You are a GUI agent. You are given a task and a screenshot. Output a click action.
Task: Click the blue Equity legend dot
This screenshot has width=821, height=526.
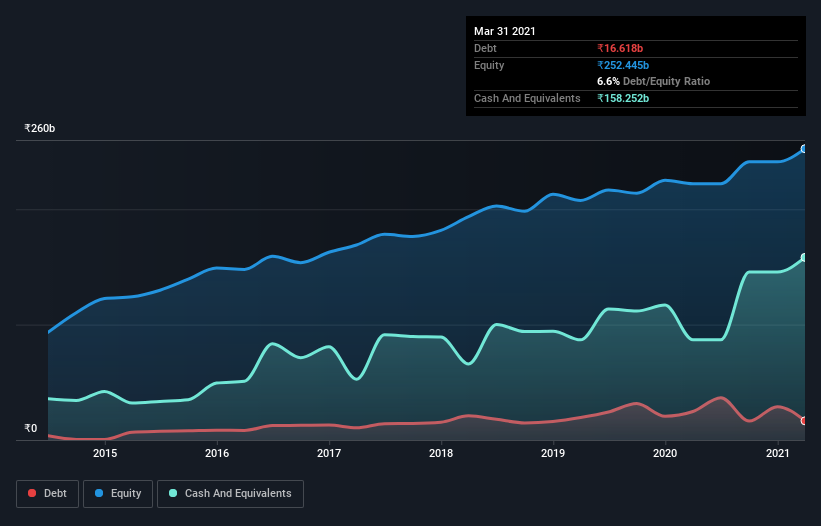click(99, 493)
